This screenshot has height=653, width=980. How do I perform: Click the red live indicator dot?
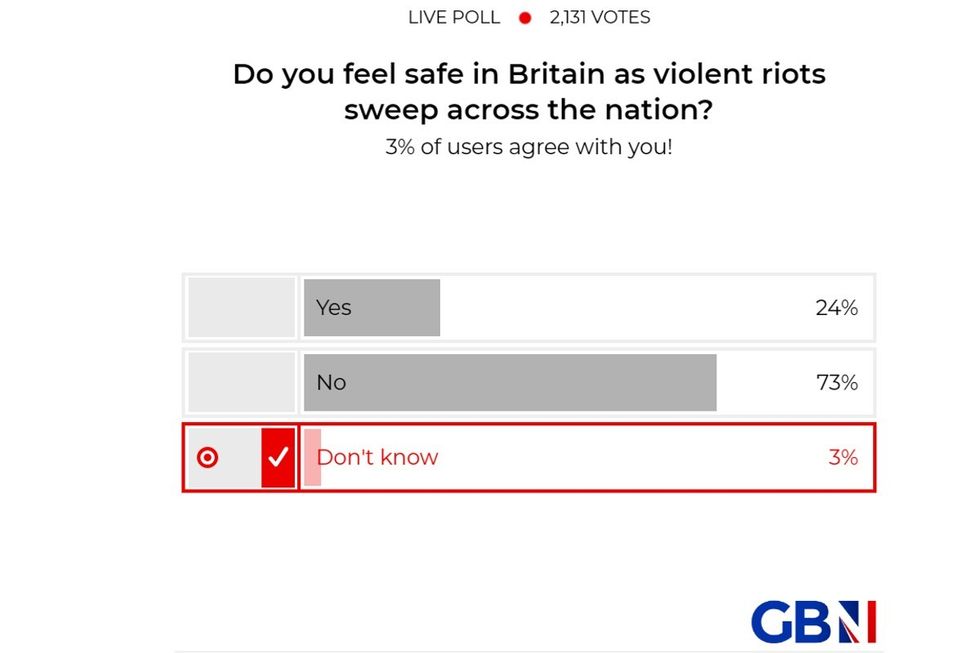click(524, 18)
